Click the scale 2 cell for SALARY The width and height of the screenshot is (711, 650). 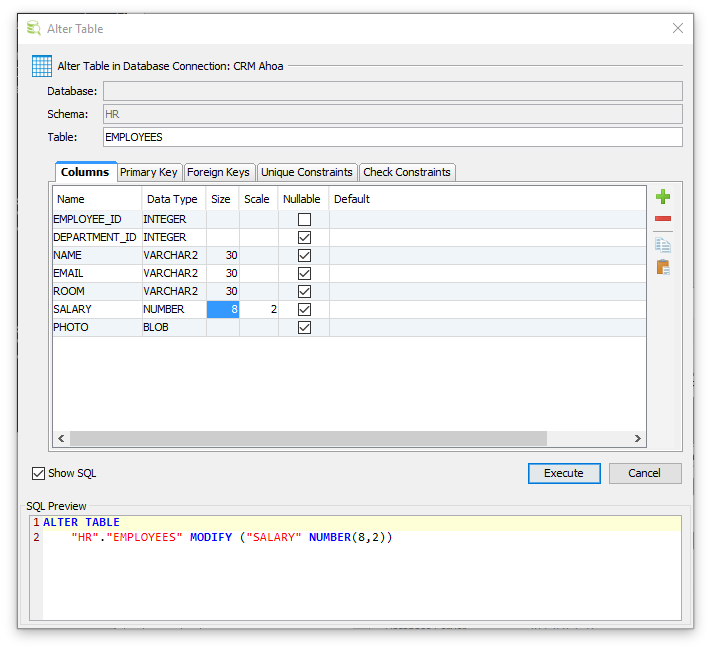[258, 309]
